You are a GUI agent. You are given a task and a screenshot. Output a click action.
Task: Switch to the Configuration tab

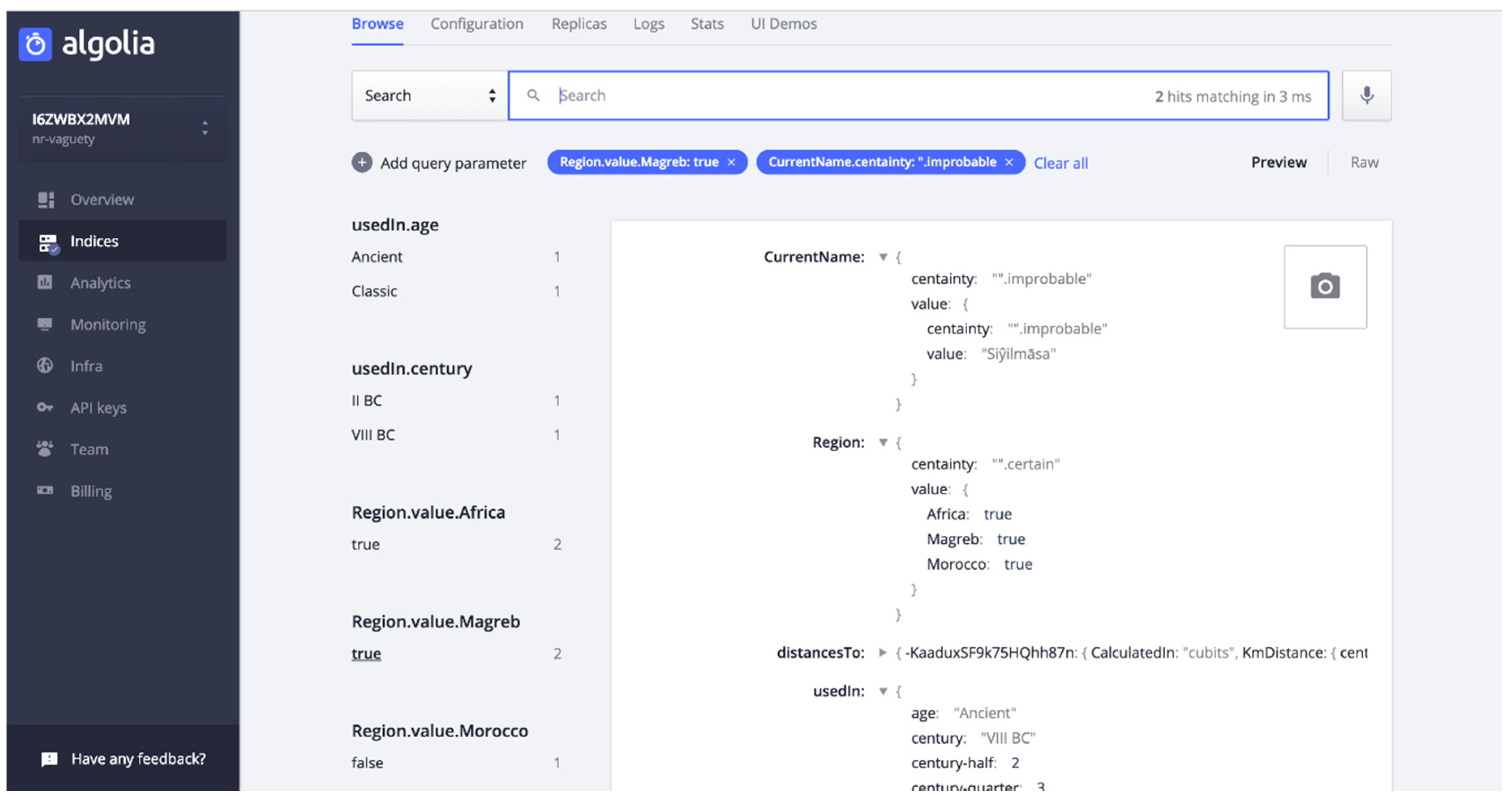click(477, 24)
